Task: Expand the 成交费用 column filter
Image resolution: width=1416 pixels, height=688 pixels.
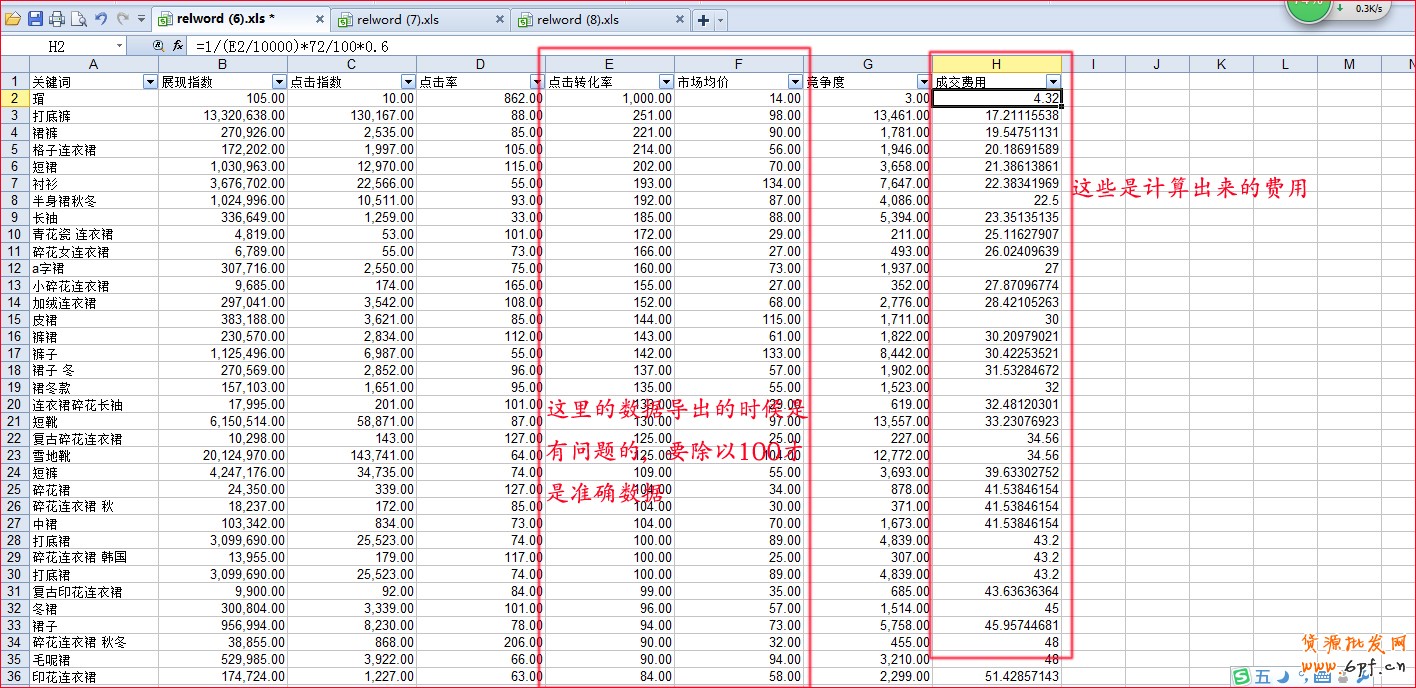Action: tap(1053, 82)
